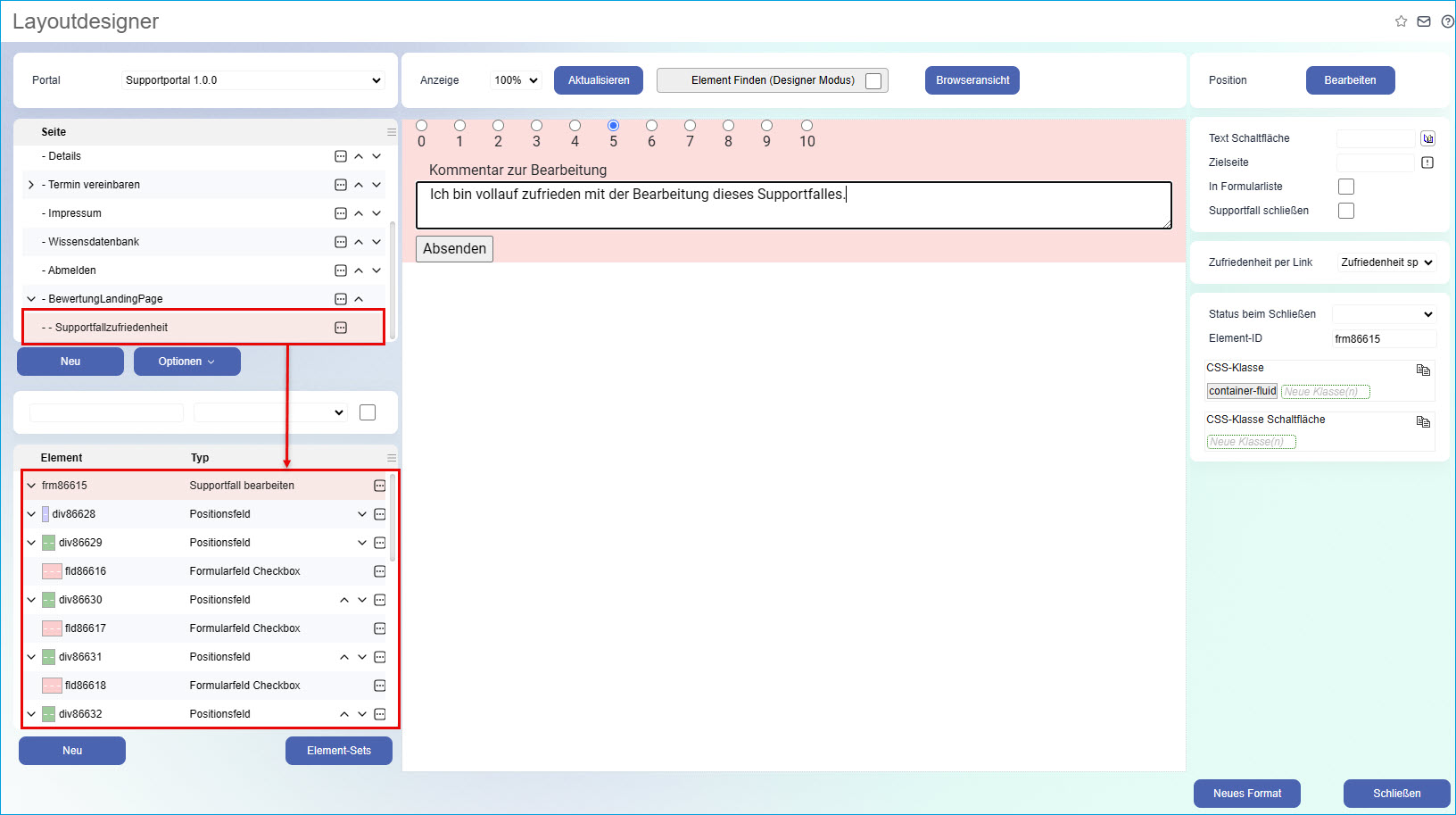Open the Anzeige zoom 100% dropdown
Image resolution: width=1456 pixels, height=815 pixels.
(516, 80)
